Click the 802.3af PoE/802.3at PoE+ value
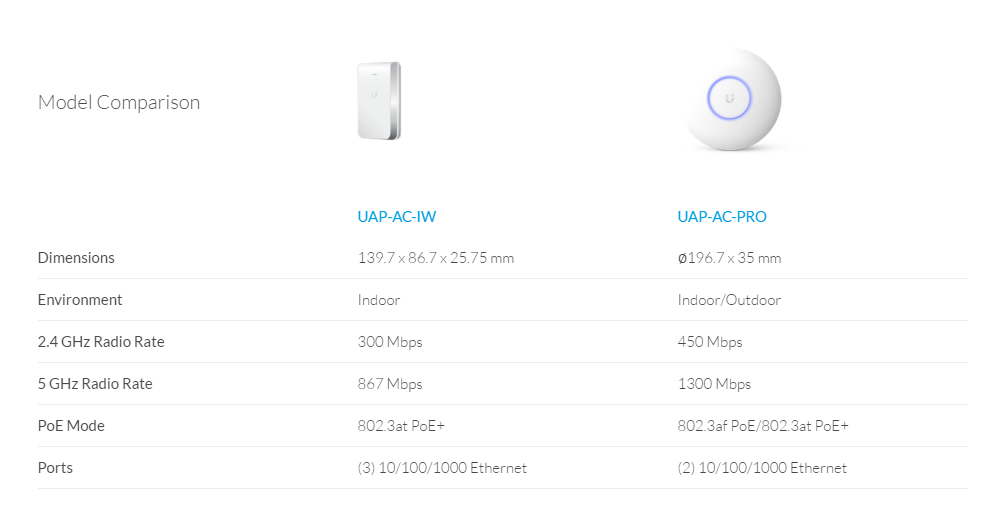 [x=763, y=426]
